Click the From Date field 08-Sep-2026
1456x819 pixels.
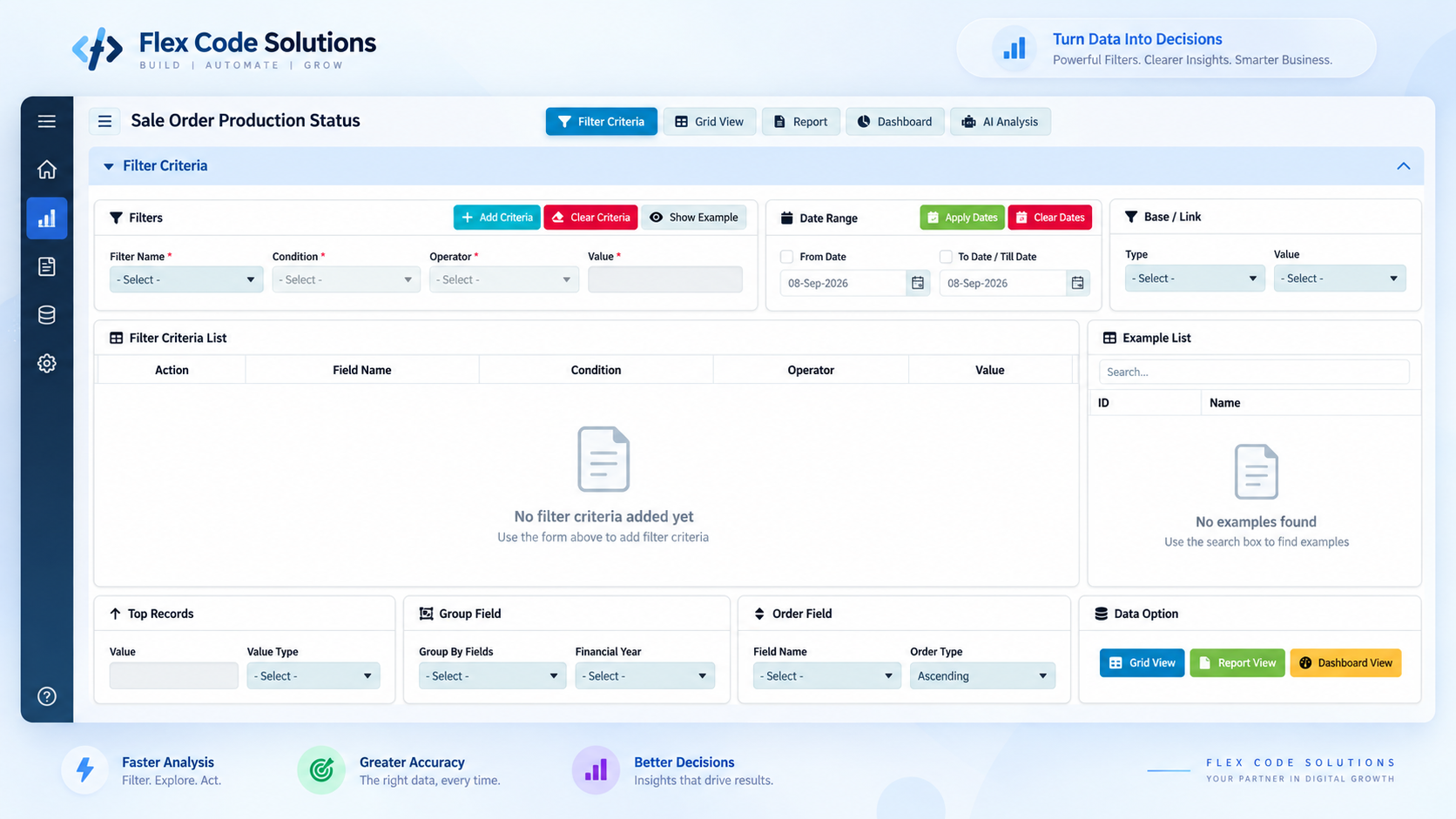coord(843,283)
